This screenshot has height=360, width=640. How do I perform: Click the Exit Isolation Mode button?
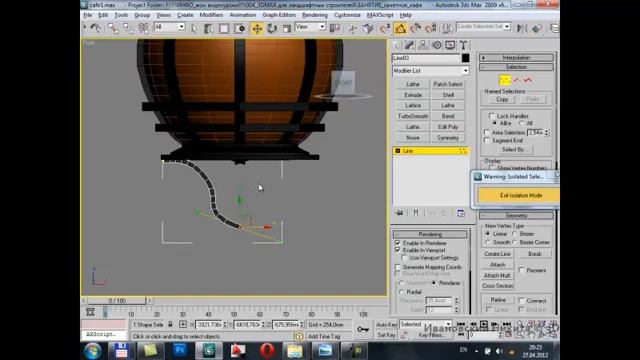[519, 196]
